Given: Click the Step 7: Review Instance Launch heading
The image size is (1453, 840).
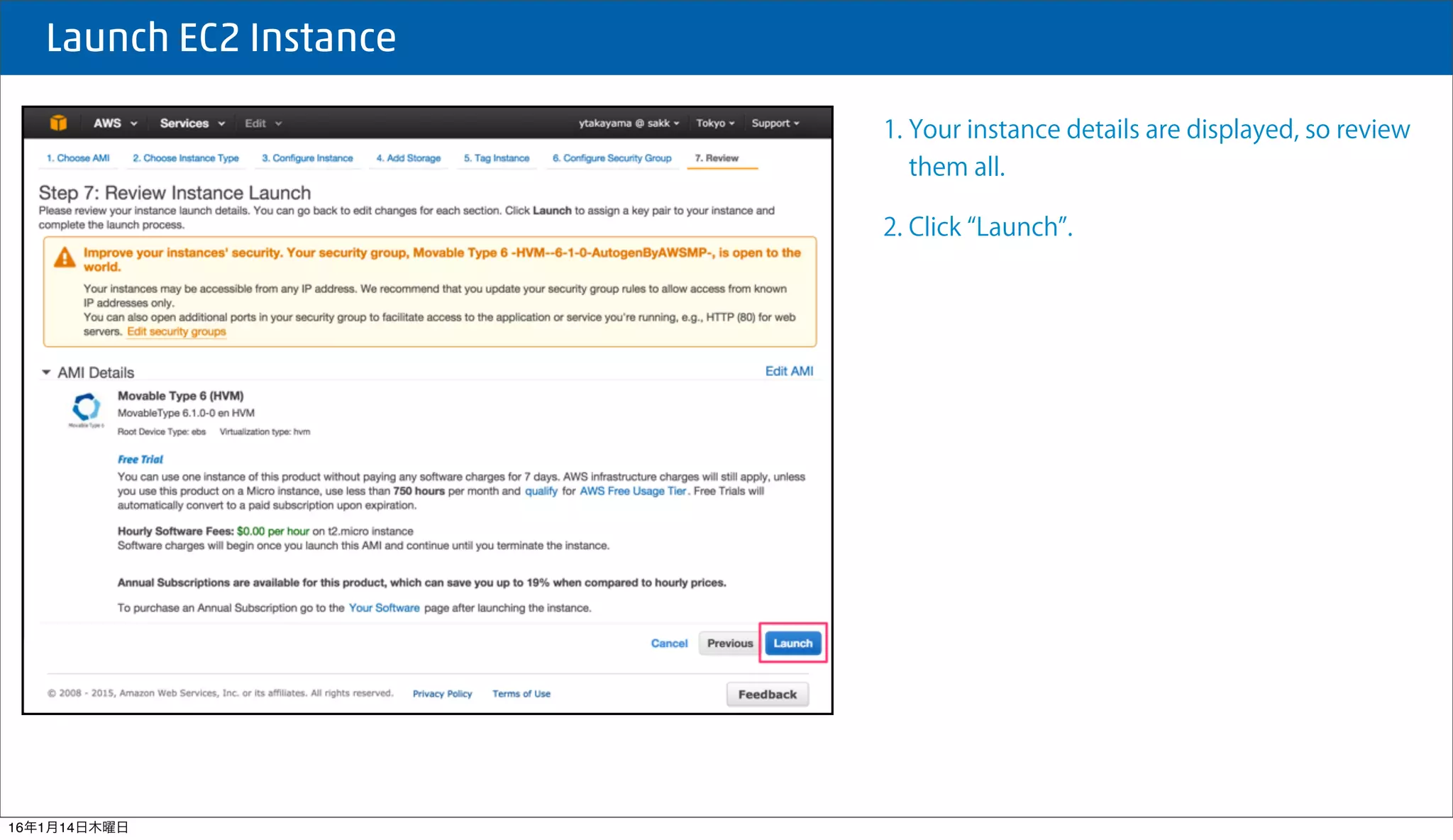Looking at the screenshot, I should click(175, 193).
